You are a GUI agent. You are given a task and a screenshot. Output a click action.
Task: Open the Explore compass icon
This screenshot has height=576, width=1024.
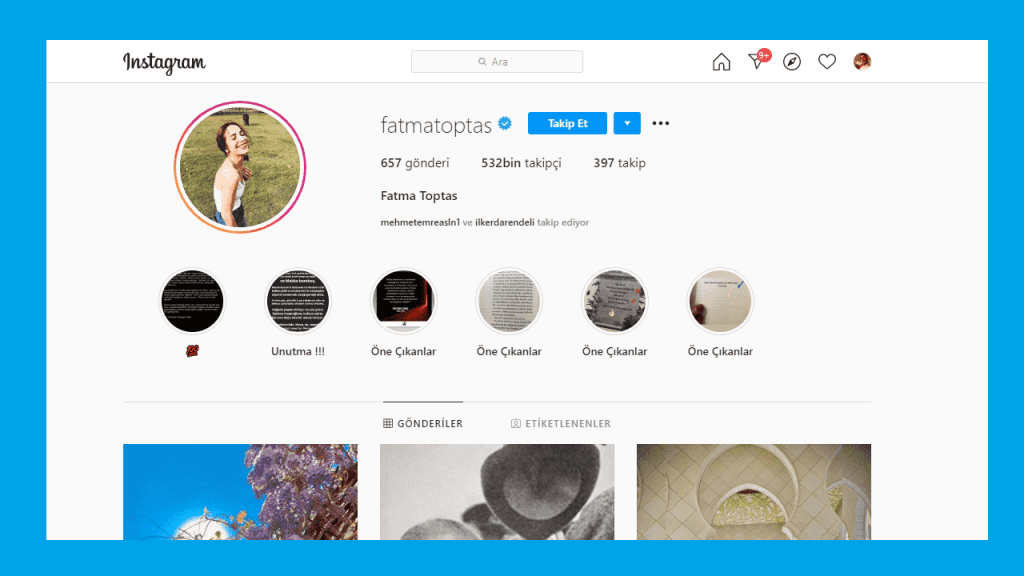[792, 62]
